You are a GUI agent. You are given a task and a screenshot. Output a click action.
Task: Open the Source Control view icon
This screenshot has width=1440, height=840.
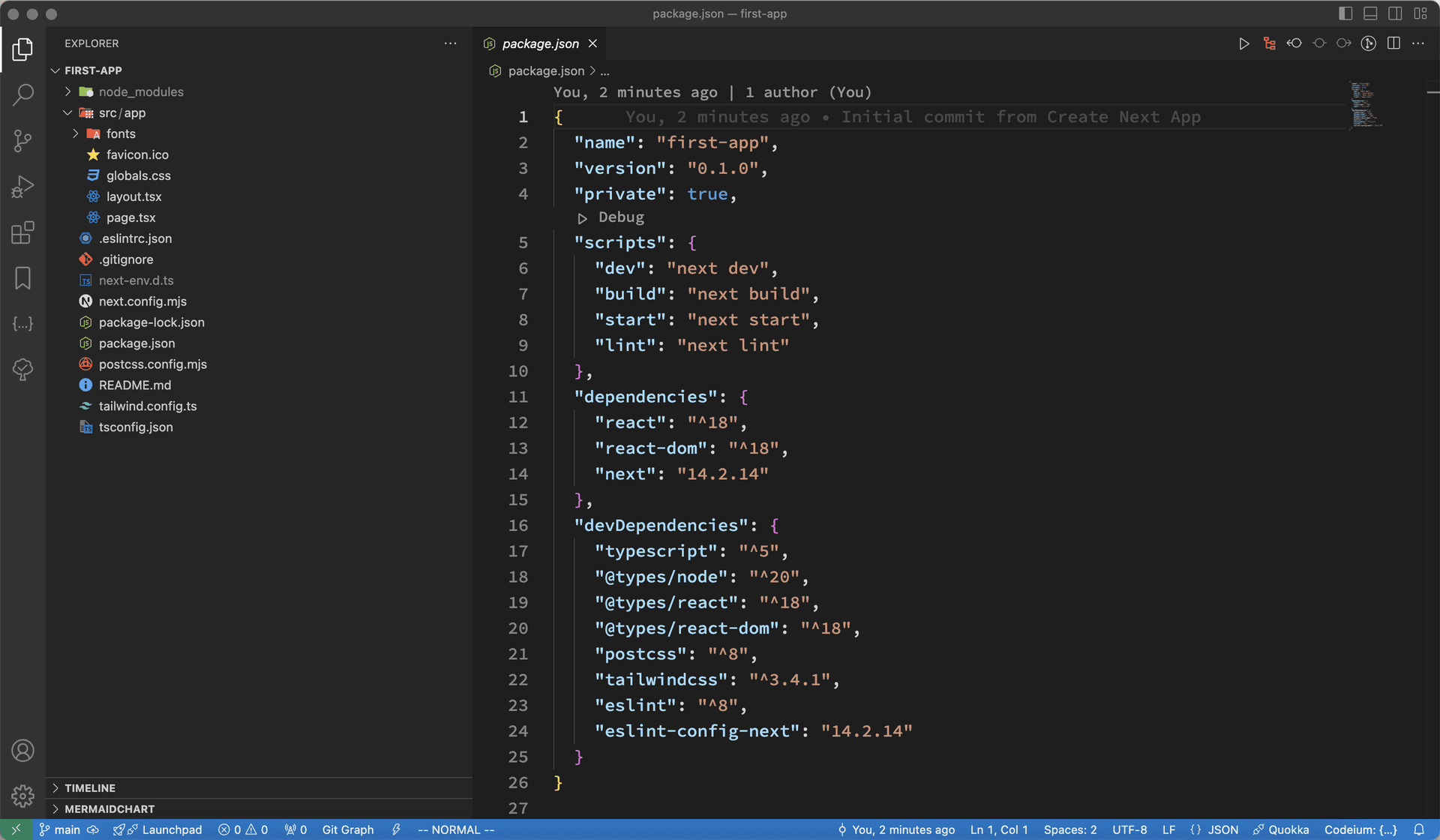22,141
